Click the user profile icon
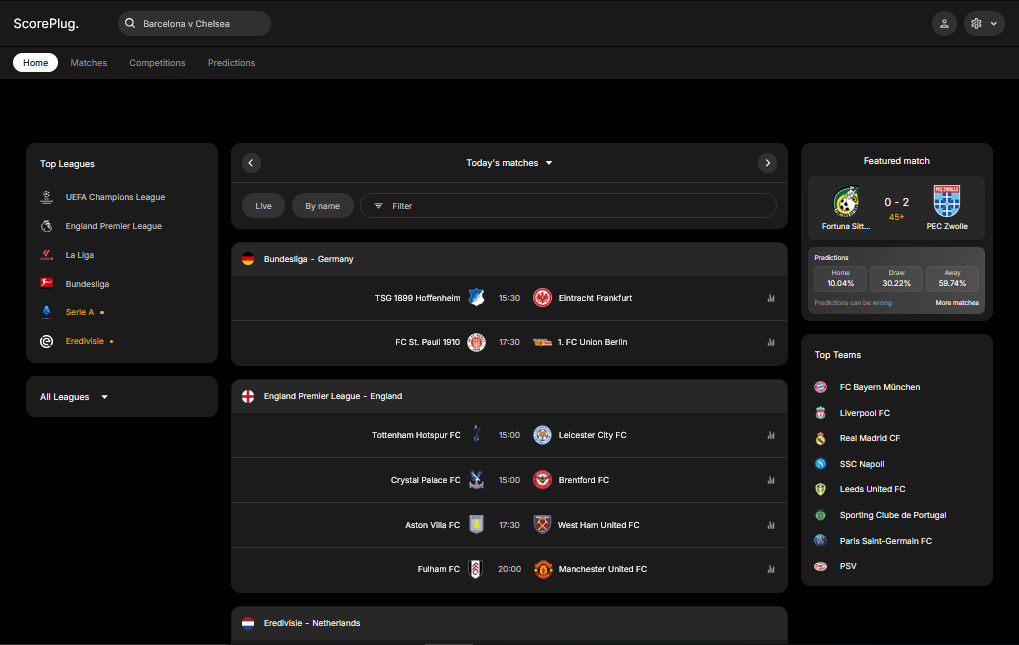This screenshot has width=1019, height=645. 943,23
